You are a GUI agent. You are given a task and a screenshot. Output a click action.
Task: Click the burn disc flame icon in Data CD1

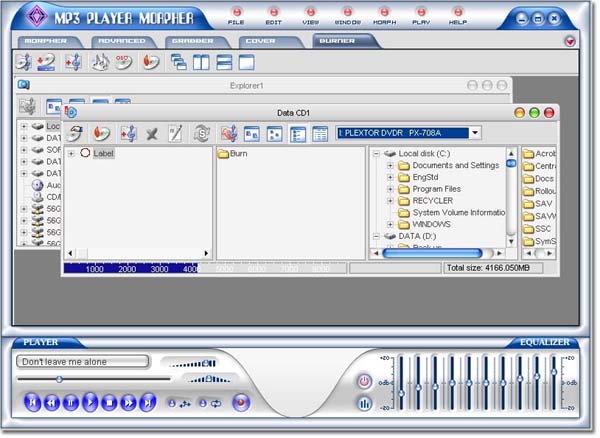click(100, 133)
